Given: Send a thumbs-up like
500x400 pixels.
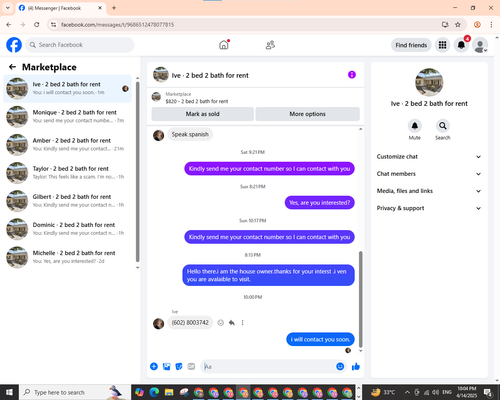Looking at the screenshot, I should pyautogui.click(x=356, y=367).
